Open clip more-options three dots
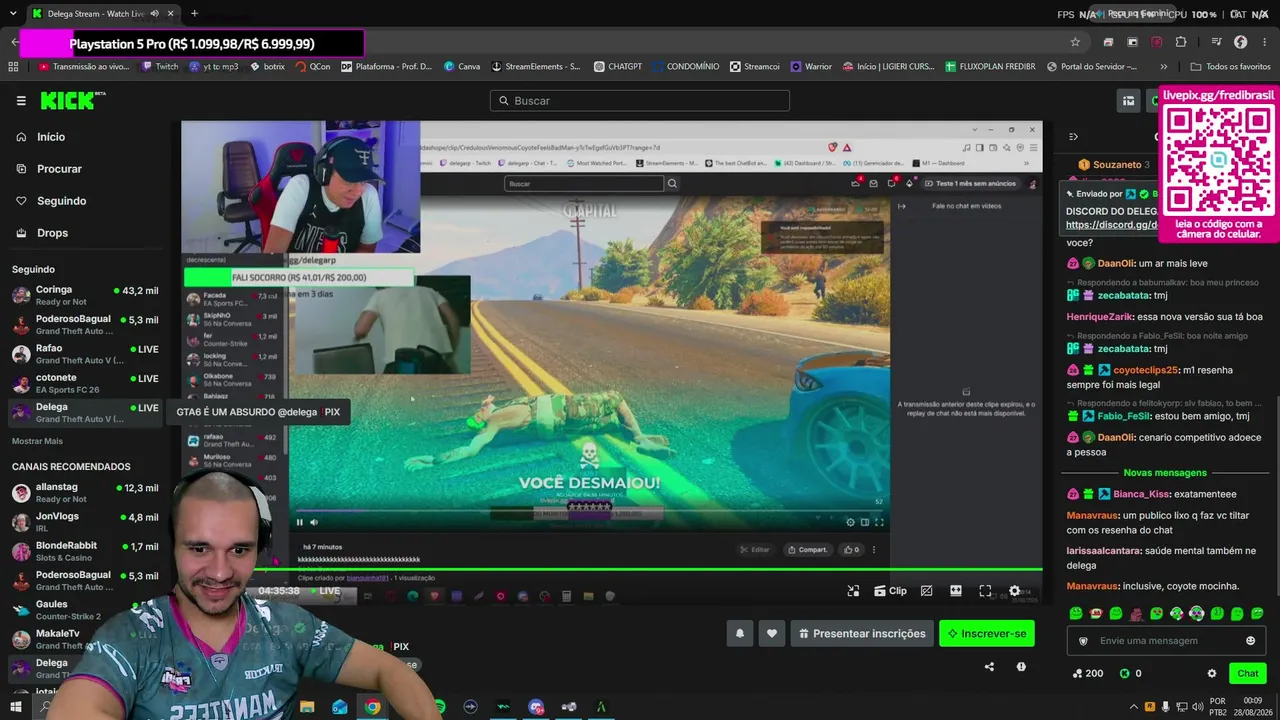1280x720 pixels. pyautogui.click(x=874, y=549)
